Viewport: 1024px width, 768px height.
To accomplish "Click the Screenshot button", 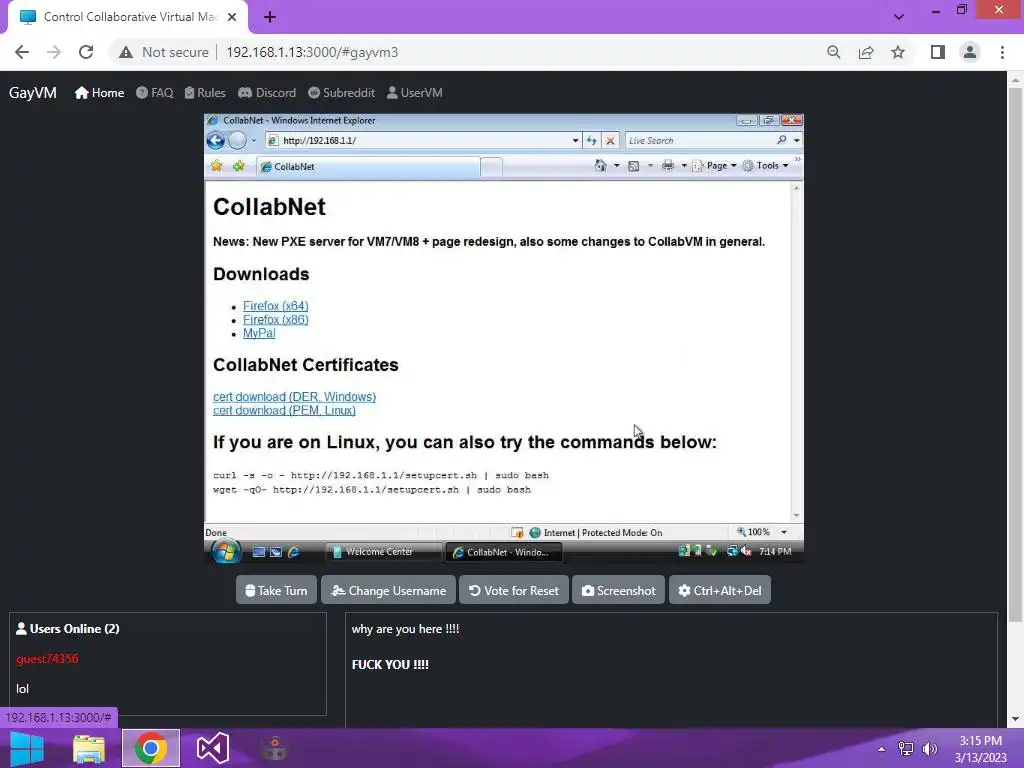I will pos(618,590).
